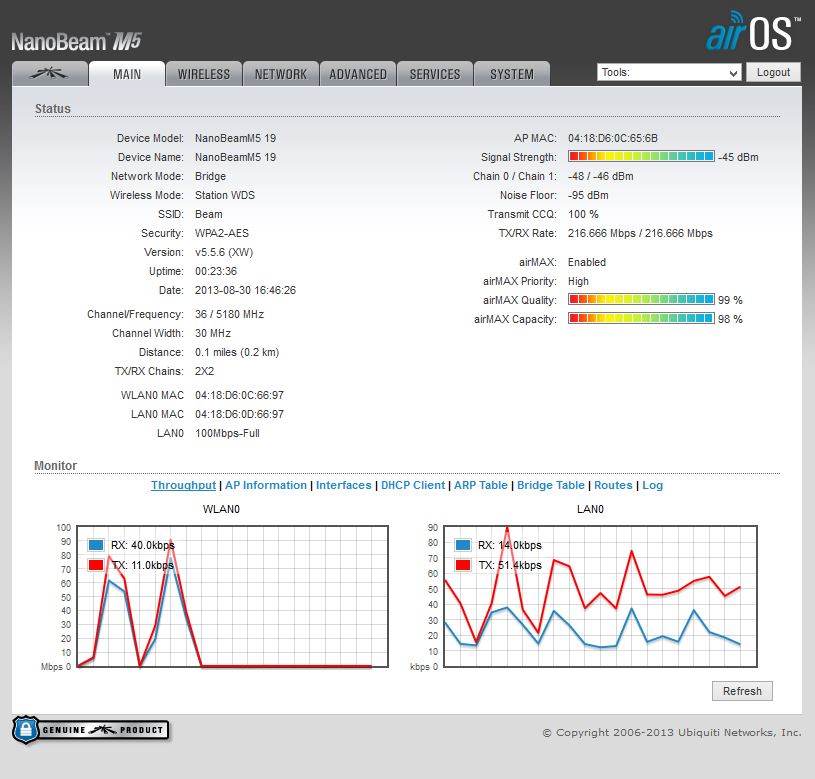Switch to the MAIN tab
Viewport: 815px width, 779px height.
coord(127,74)
